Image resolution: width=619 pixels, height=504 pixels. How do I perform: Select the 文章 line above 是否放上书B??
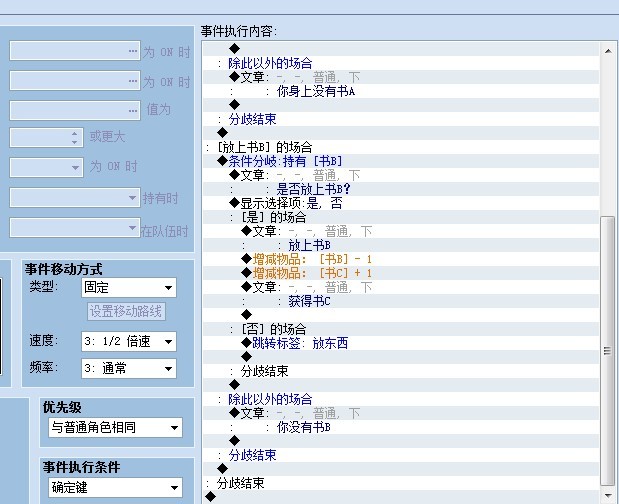pyautogui.click(x=401, y=175)
